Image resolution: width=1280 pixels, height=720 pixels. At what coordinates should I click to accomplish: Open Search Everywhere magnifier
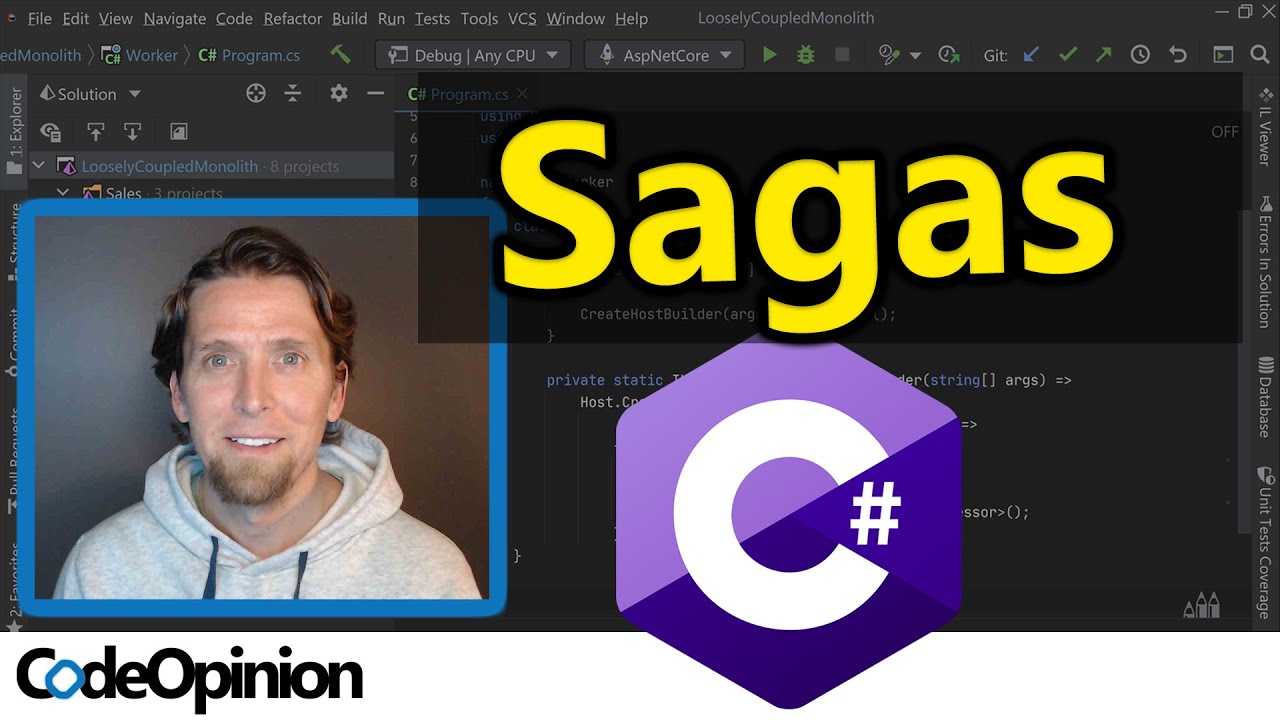click(x=1260, y=55)
